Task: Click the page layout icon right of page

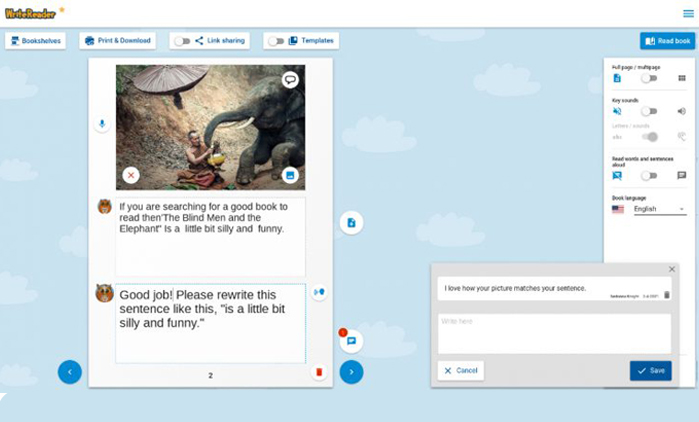Action: pos(351,222)
